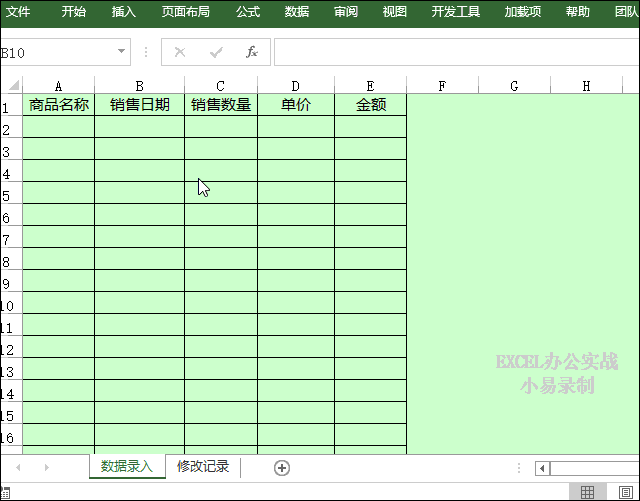Open the 审阅 ribbon tab
Image resolution: width=640 pixels, height=501 pixels.
(346, 11)
